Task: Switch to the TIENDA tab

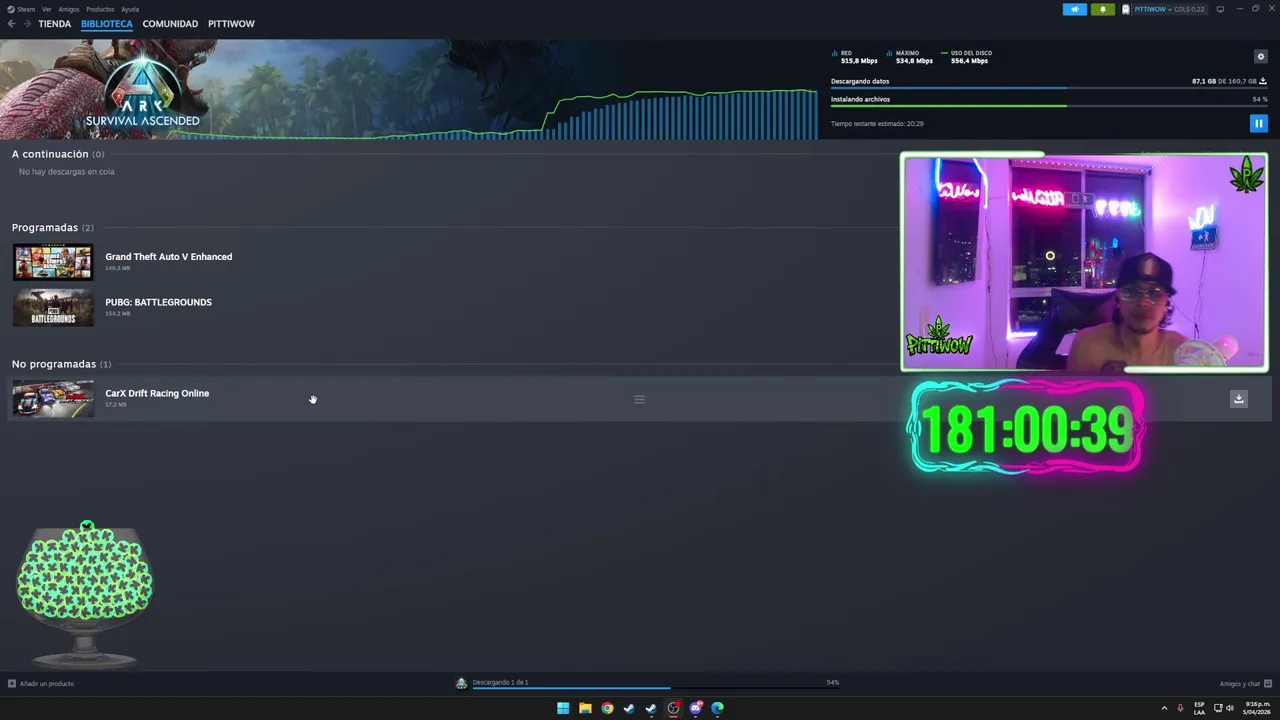Action: pyautogui.click(x=54, y=23)
